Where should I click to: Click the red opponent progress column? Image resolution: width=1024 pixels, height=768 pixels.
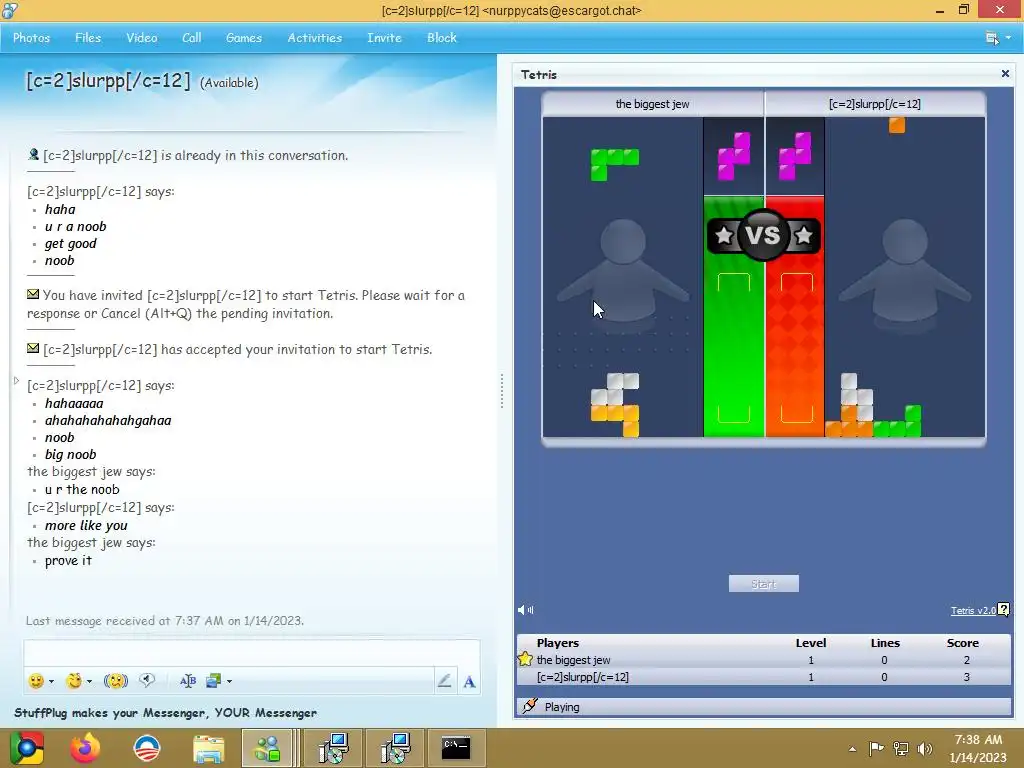point(795,316)
